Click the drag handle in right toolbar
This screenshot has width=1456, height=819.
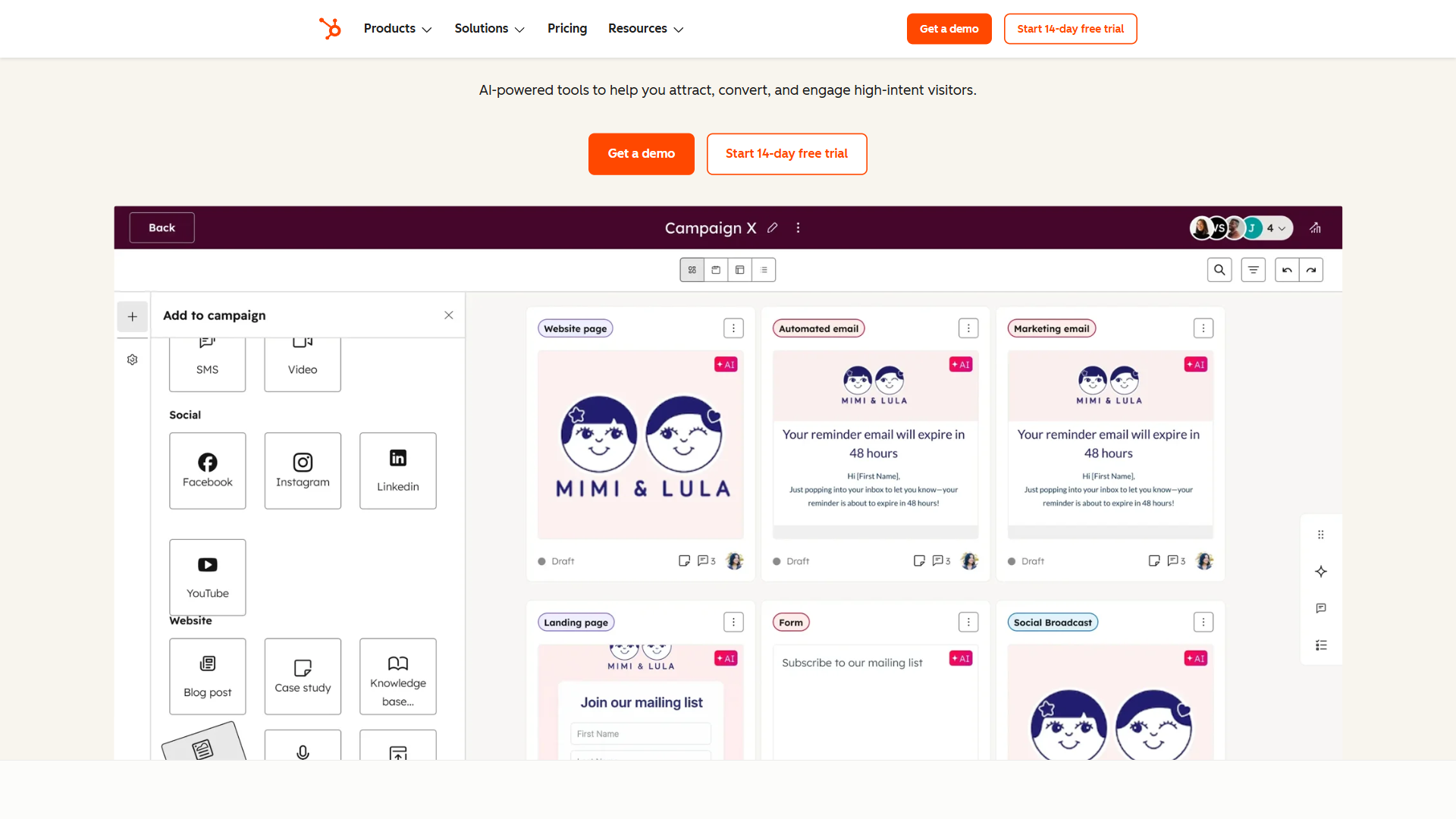pyautogui.click(x=1321, y=535)
